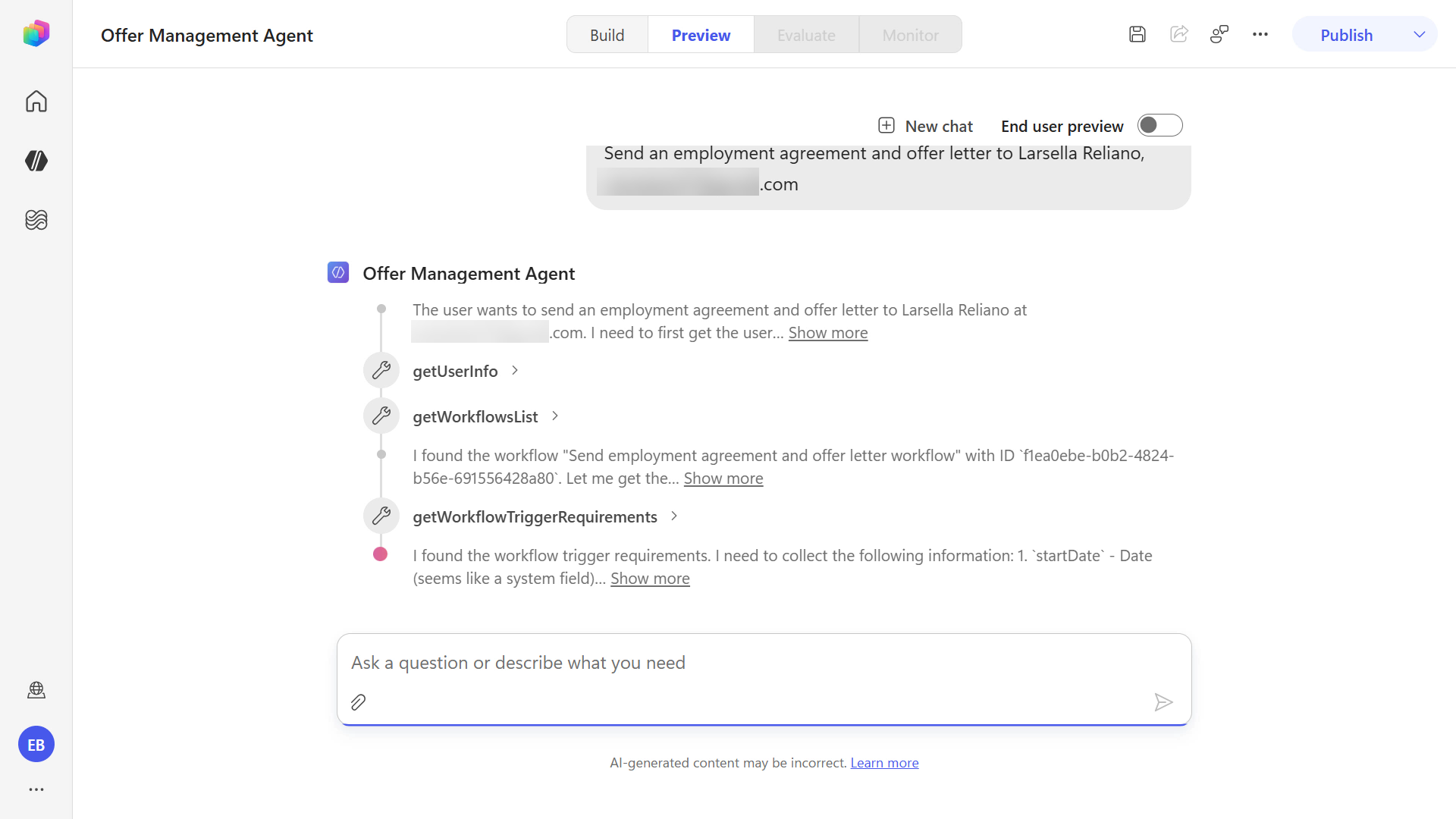Toggle the End user preview switch
The height and width of the screenshot is (819, 1456).
coord(1159,125)
